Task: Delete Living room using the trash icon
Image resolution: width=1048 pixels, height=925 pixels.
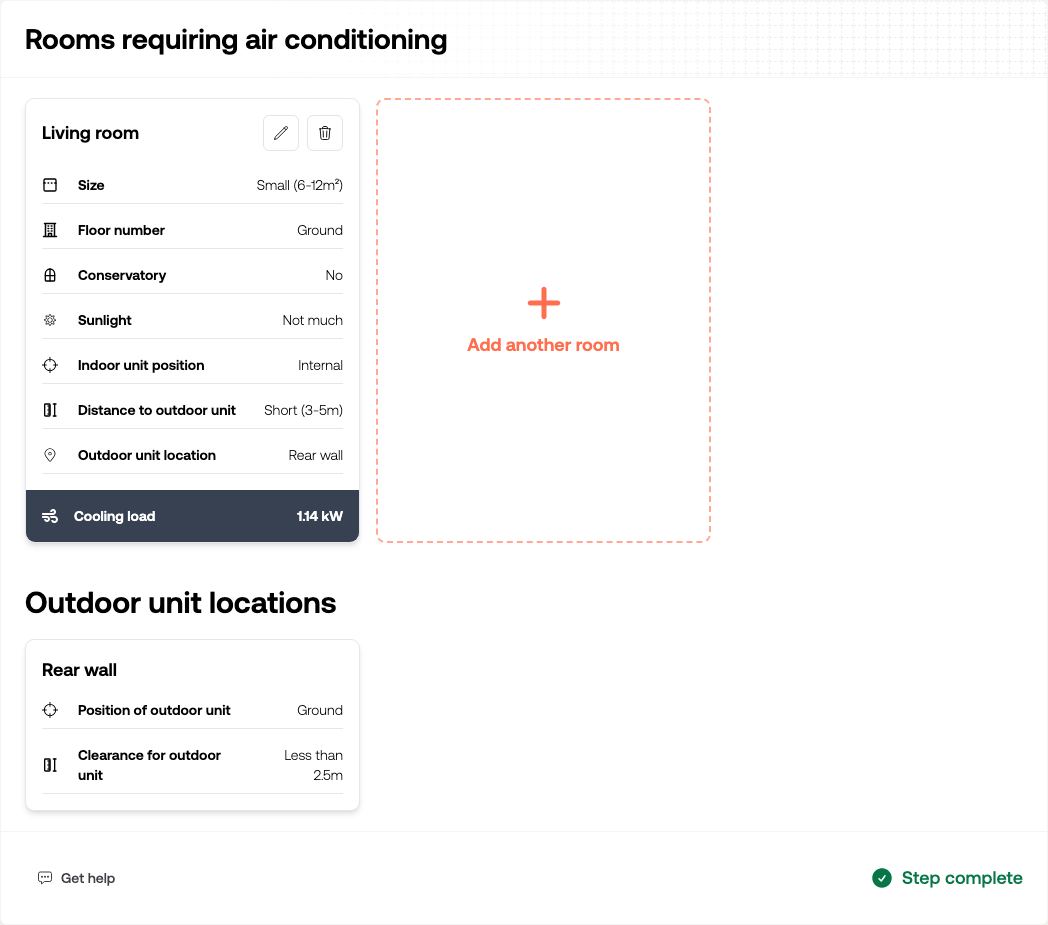Action: pos(325,133)
